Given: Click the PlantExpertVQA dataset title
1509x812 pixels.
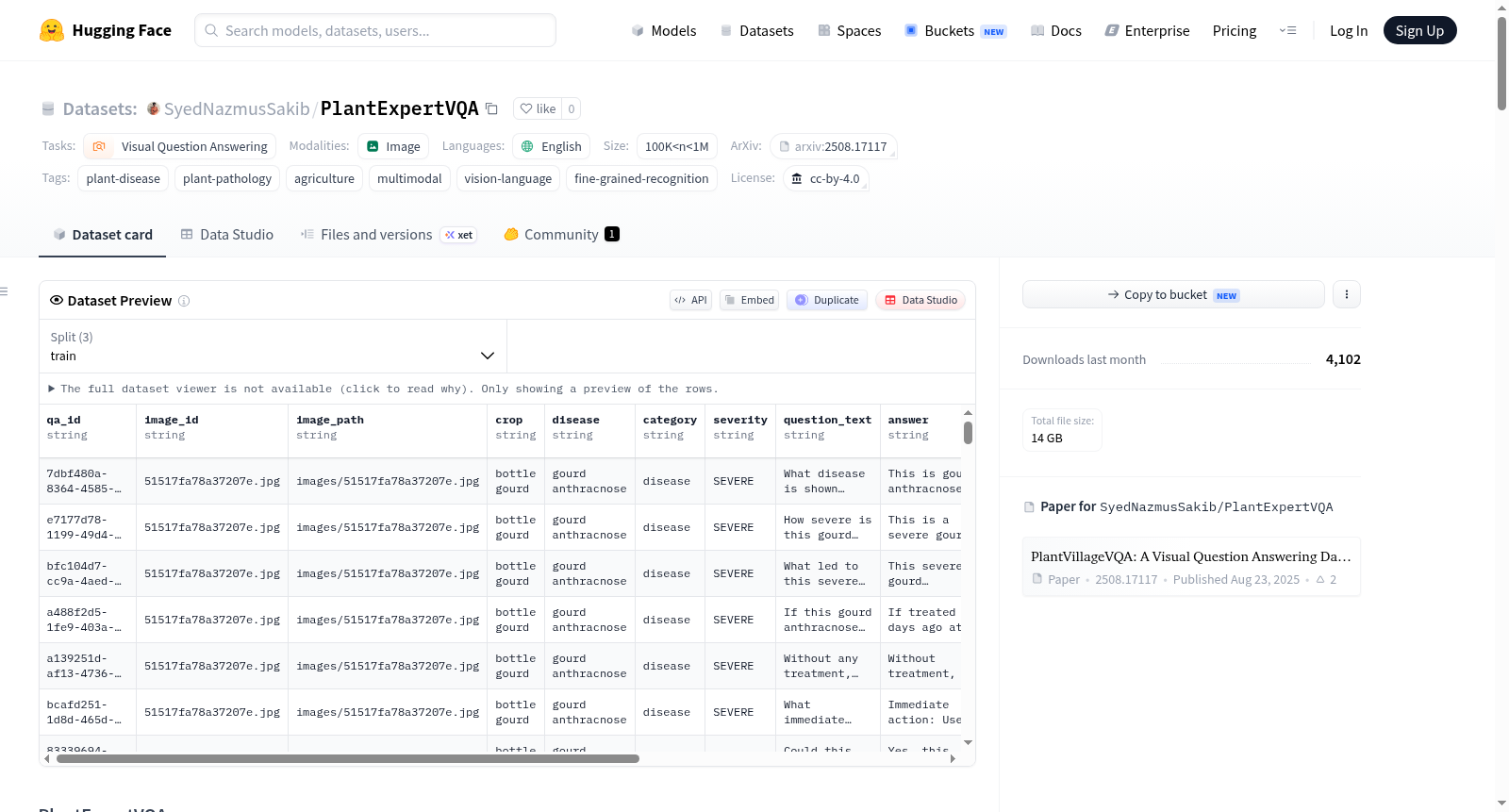Looking at the screenshot, I should click(400, 108).
